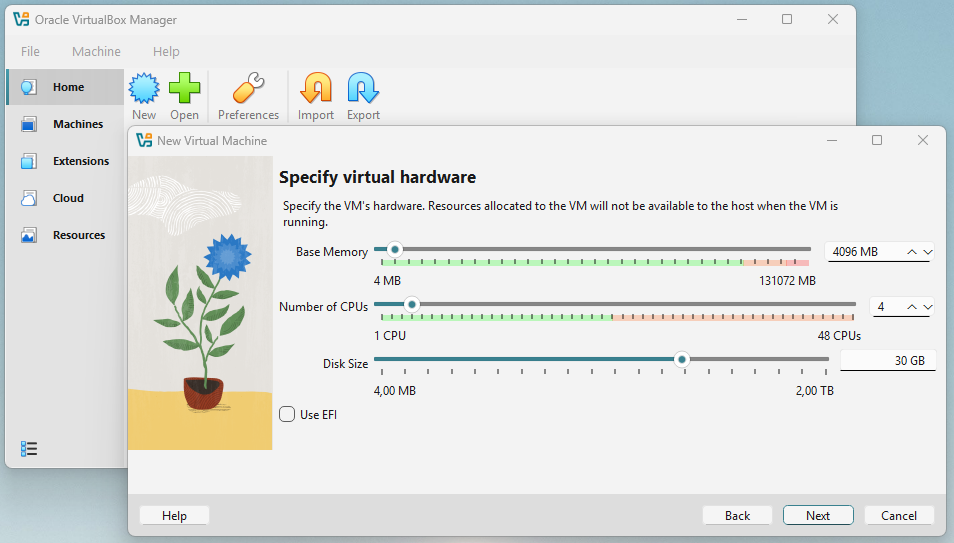Click the 1 CPU minimum label
Viewport: 954px width, 543px height.
(390, 335)
